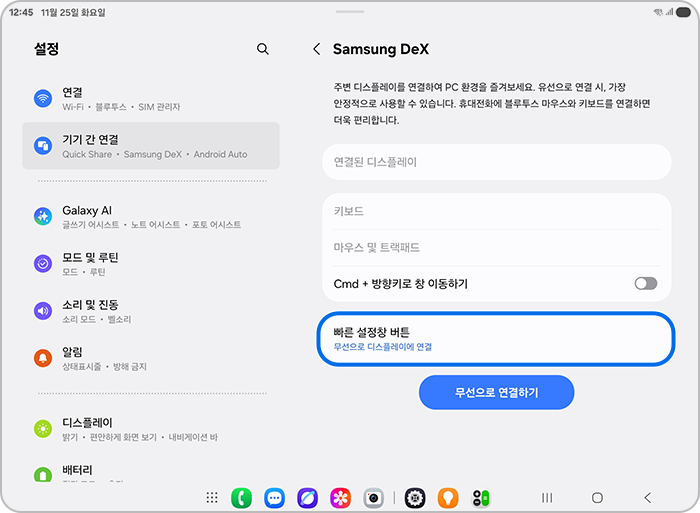Tap the 무선으로 연결하기 button
This screenshot has width=700, height=513.
pyautogui.click(x=496, y=392)
